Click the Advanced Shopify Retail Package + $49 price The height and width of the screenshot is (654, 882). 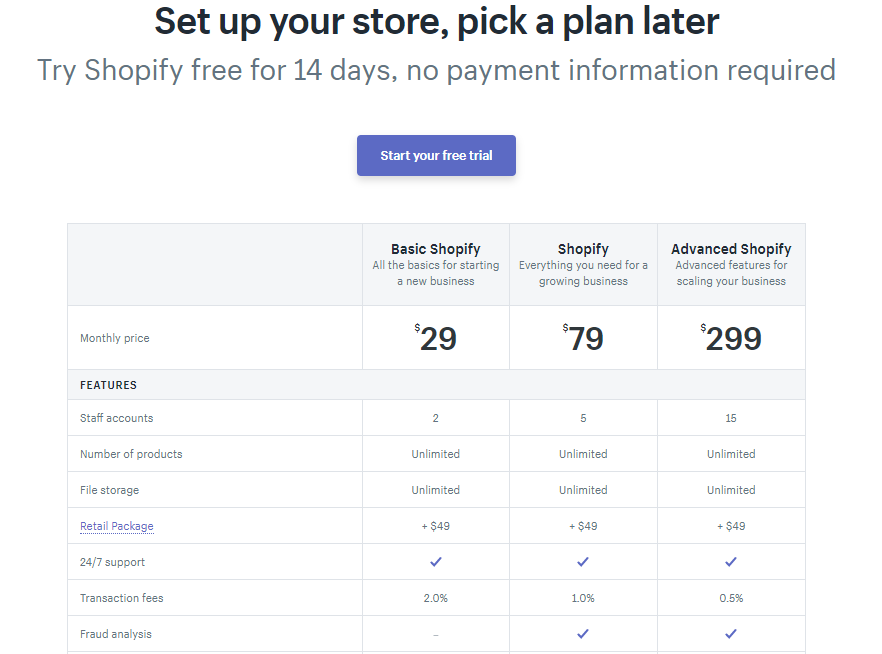tap(731, 526)
